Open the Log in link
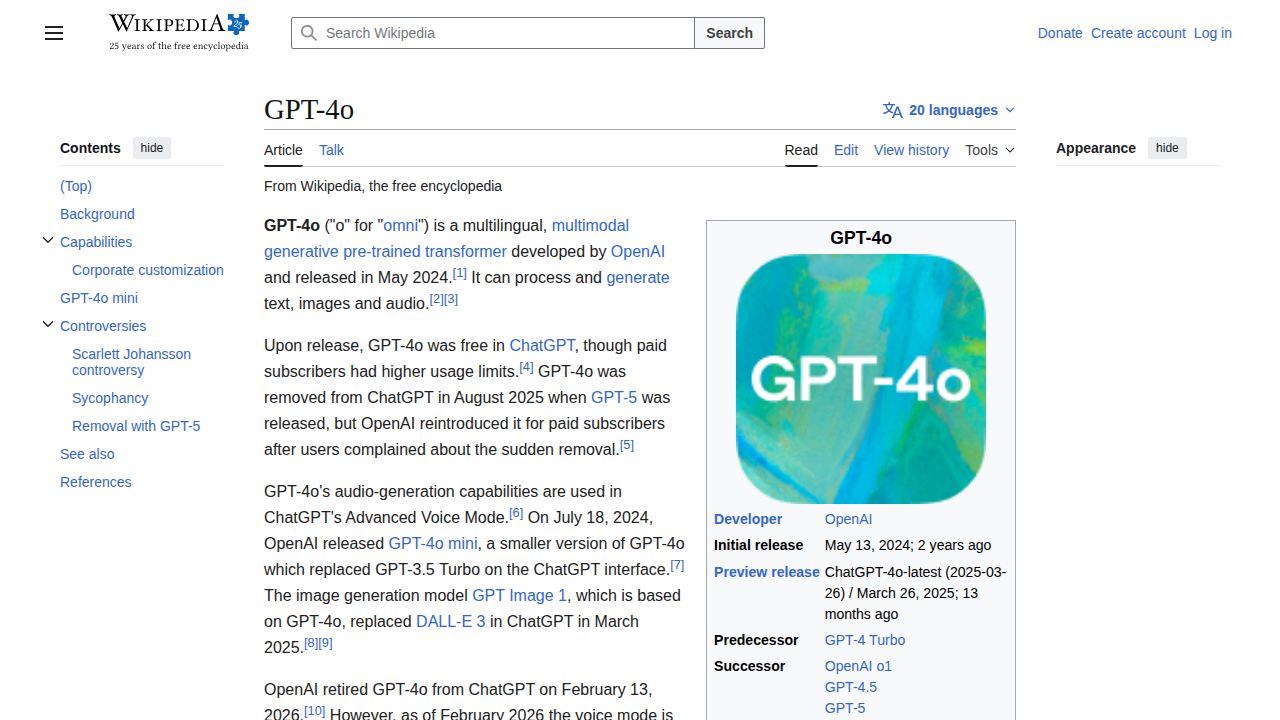This screenshot has height=720, width=1280. pos(1213,33)
